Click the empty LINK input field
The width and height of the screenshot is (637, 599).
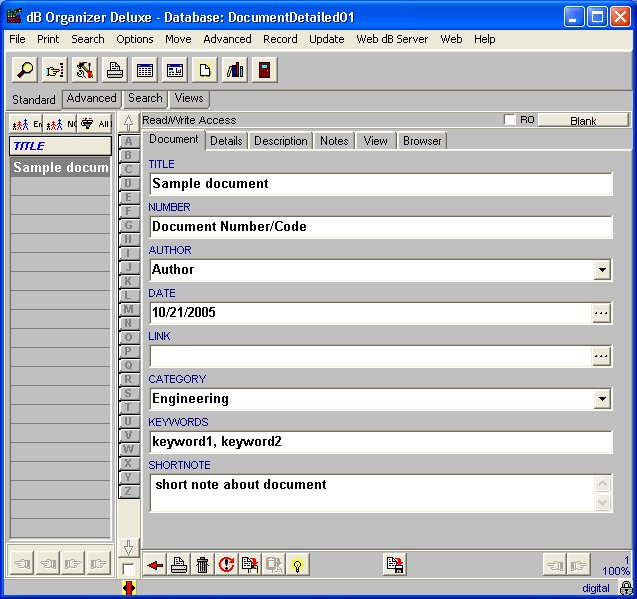371,356
